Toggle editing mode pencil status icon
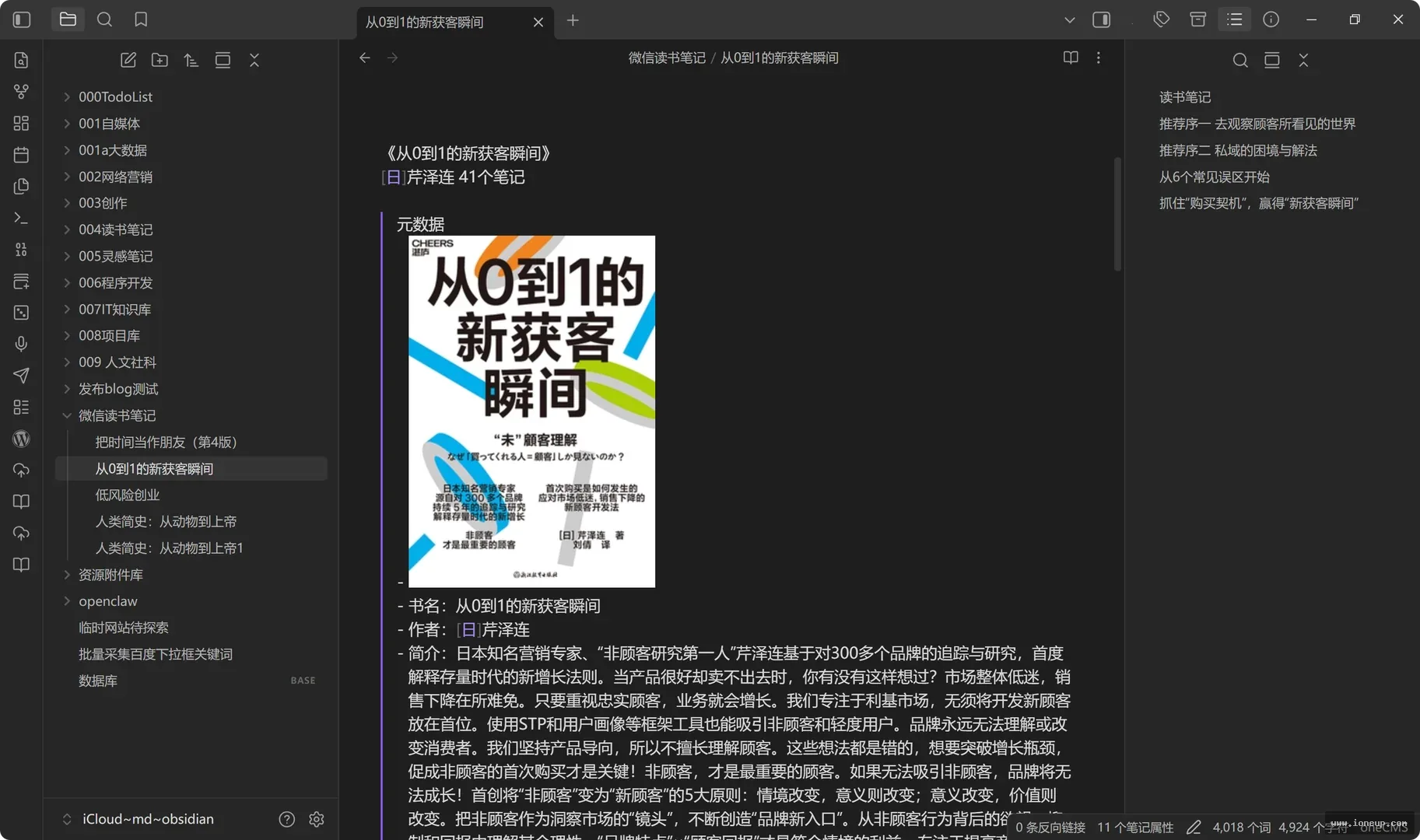Viewport: 1420px width, 840px height. 1194,827
